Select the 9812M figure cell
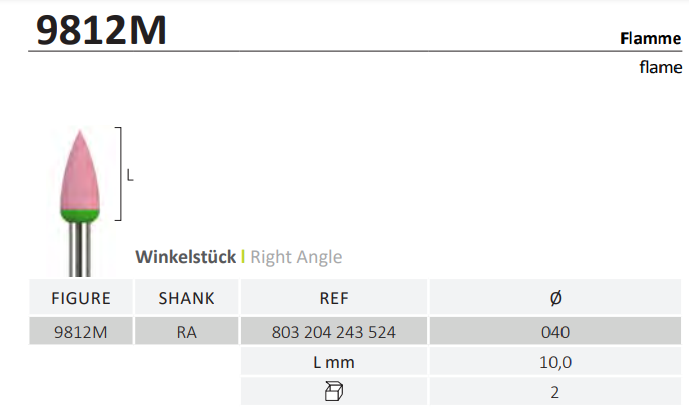Screen dimensions: 689x419 tap(80, 333)
